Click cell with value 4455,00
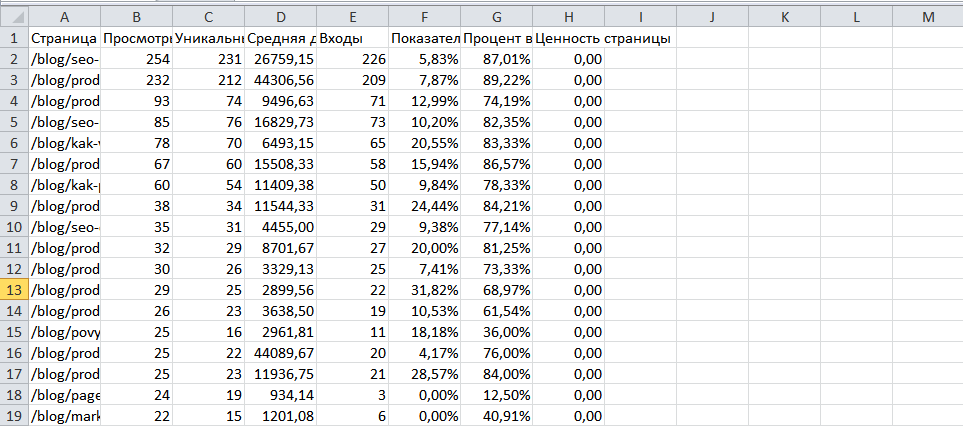The height and width of the screenshot is (426, 963). (281, 227)
